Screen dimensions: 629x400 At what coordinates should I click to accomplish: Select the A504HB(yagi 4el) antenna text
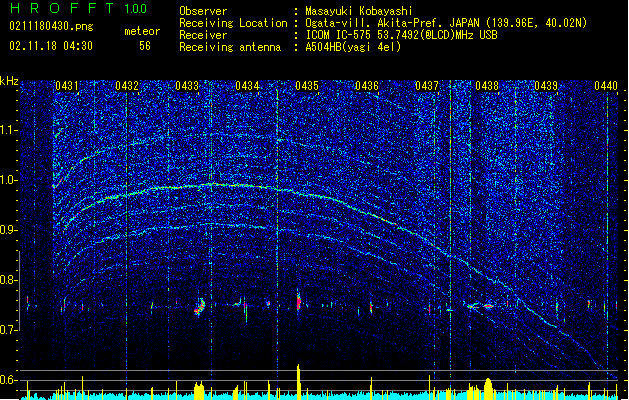pos(353,47)
